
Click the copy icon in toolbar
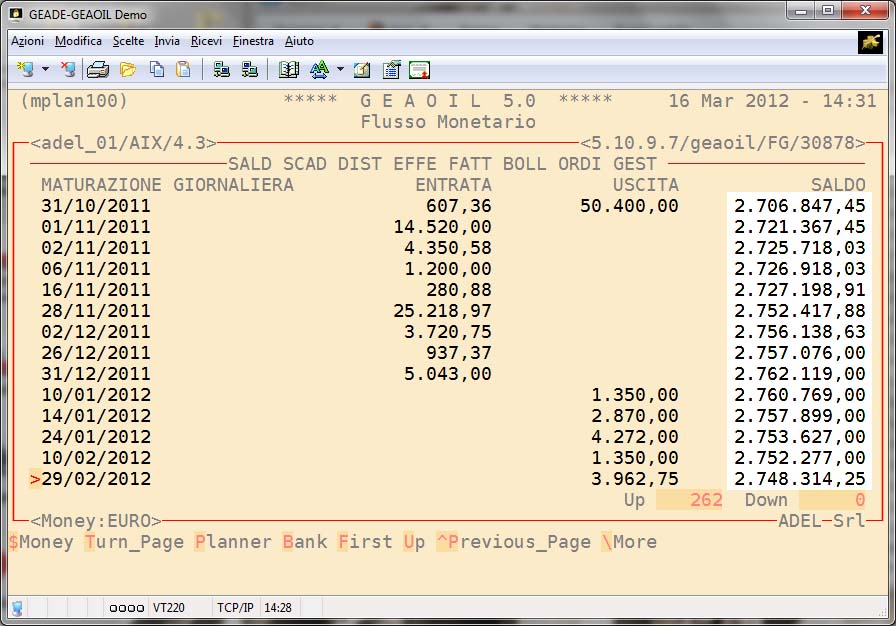click(157, 70)
